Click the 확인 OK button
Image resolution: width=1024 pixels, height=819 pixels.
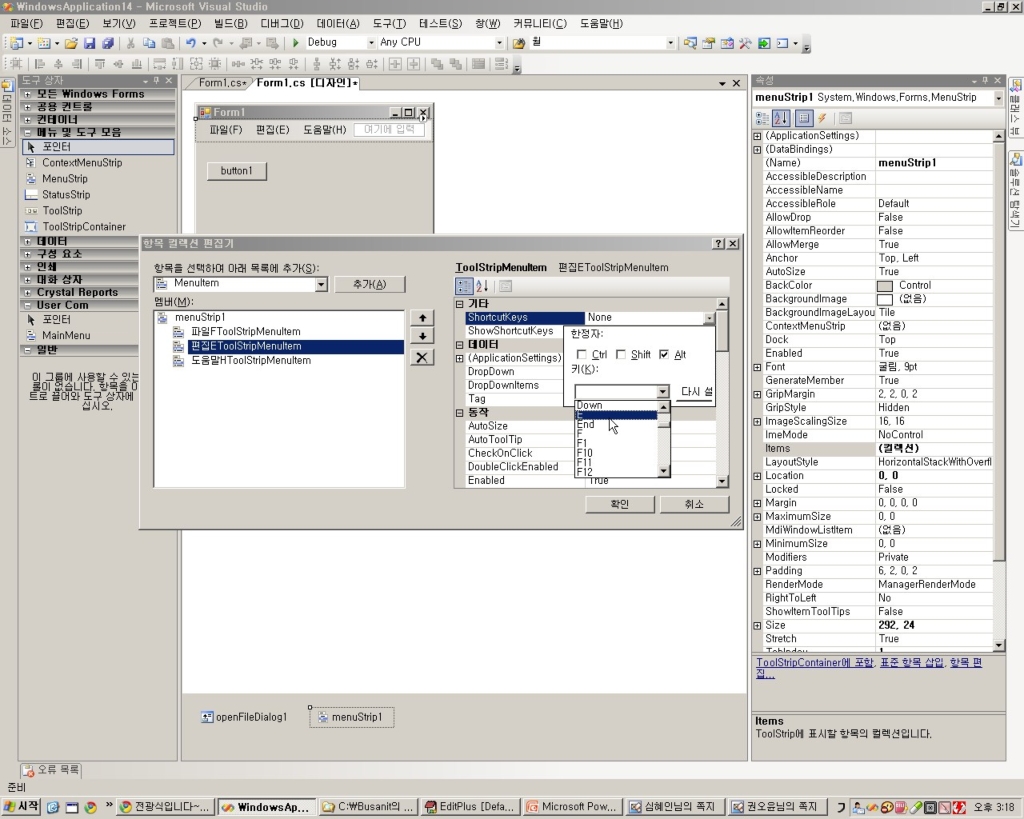coord(620,504)
